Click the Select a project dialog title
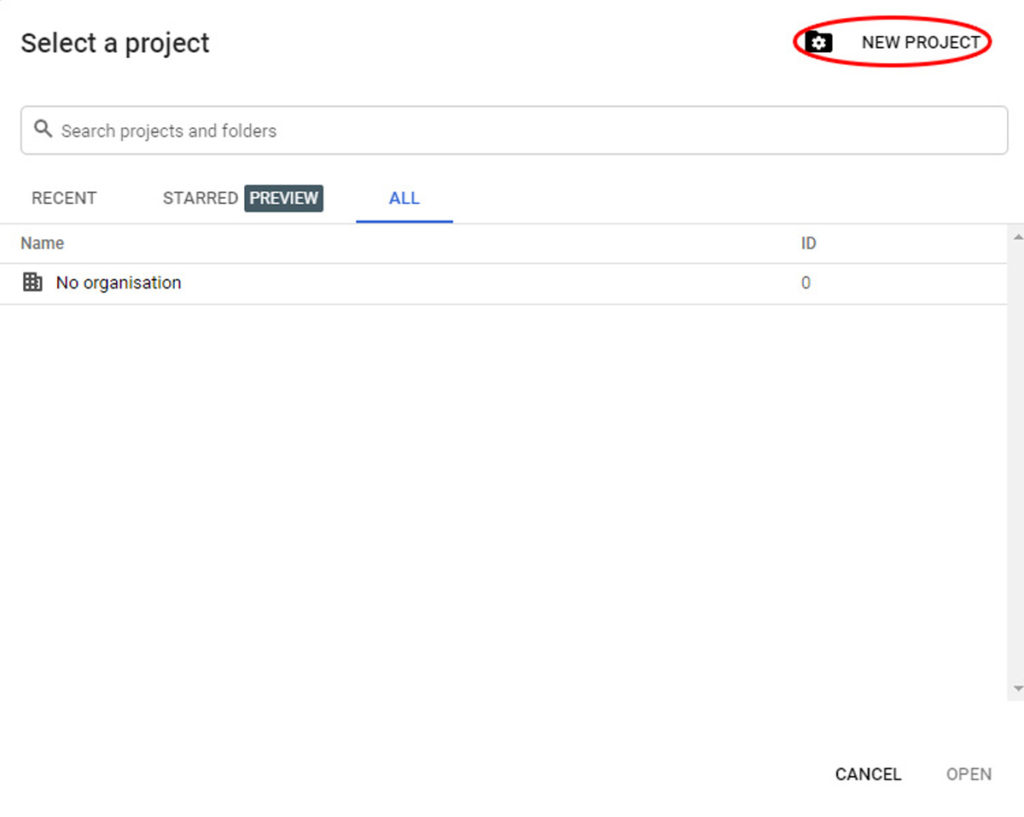 [x=114, y=43]
